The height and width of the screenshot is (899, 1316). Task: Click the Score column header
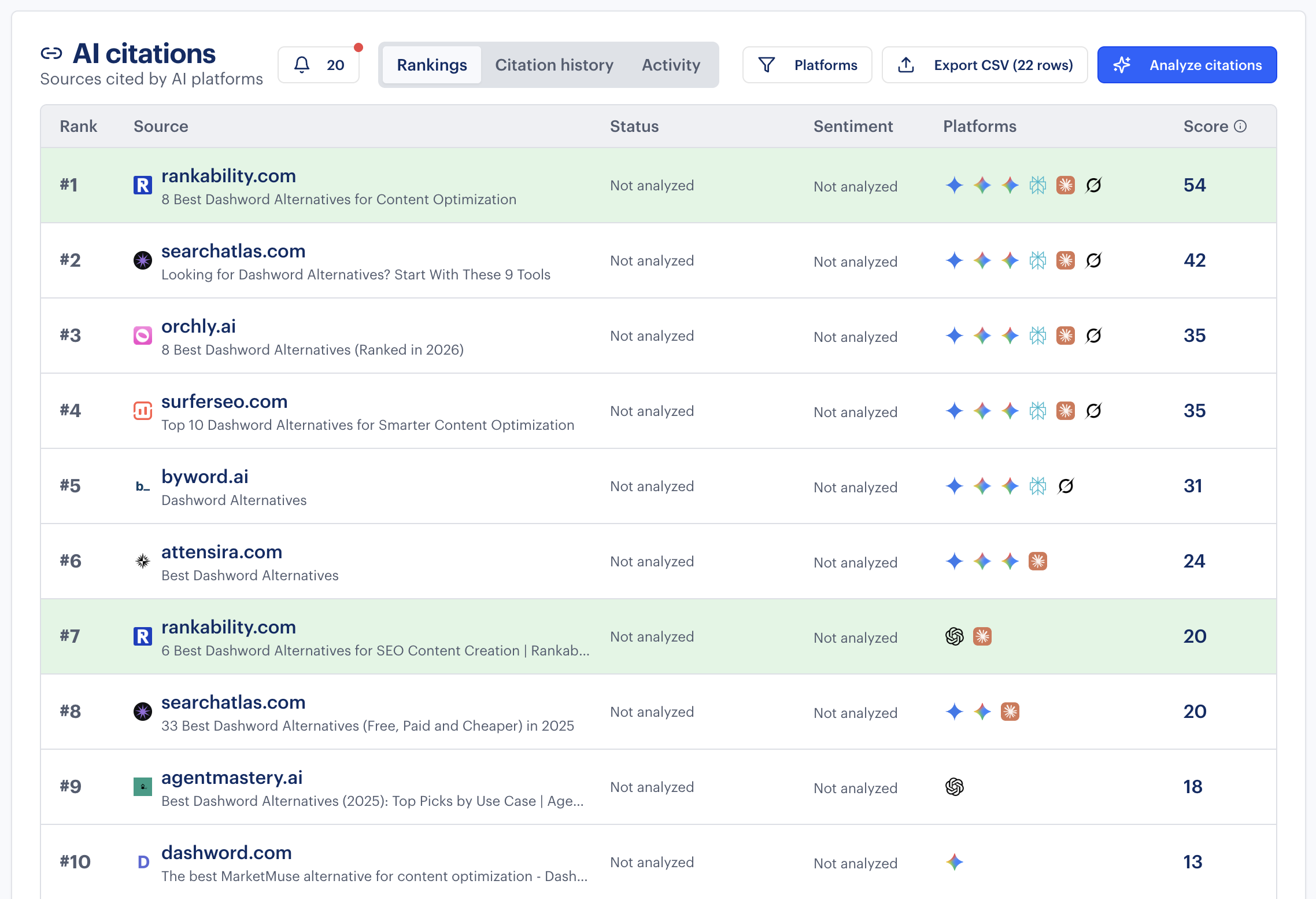(x=1206, y=126)
